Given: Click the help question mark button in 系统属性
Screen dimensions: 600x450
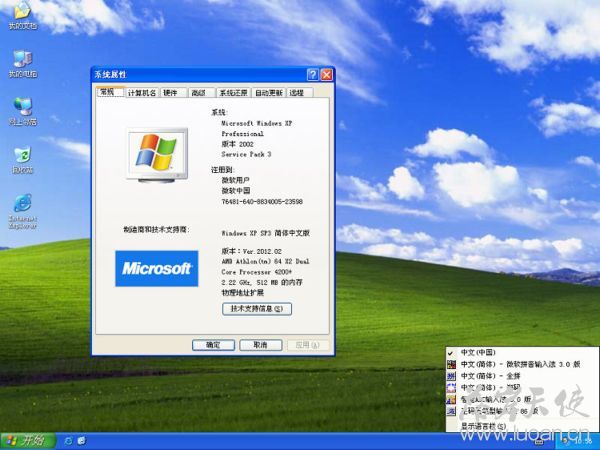Looking at the screenshot, I should (x=313, y=75).
